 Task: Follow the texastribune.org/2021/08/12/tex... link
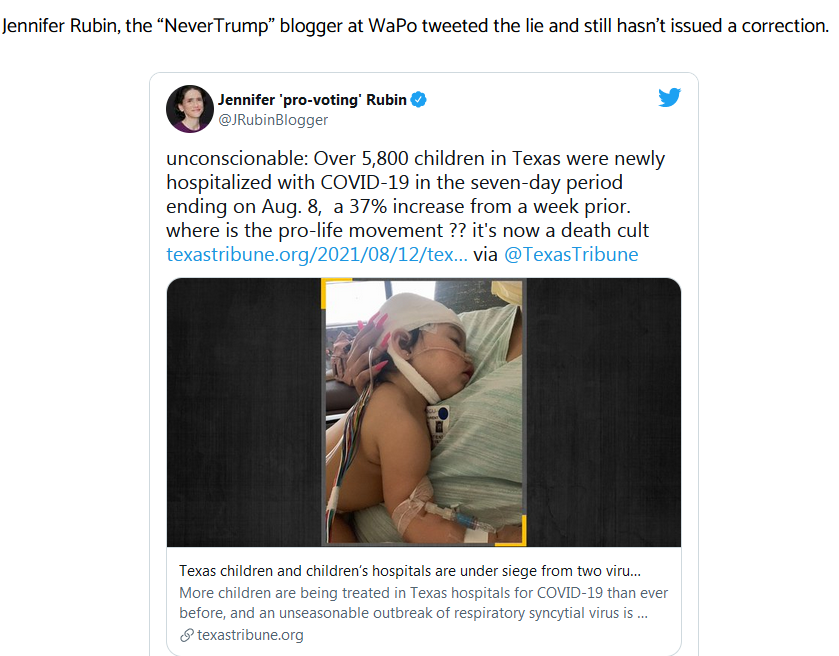tap(317, 254)
